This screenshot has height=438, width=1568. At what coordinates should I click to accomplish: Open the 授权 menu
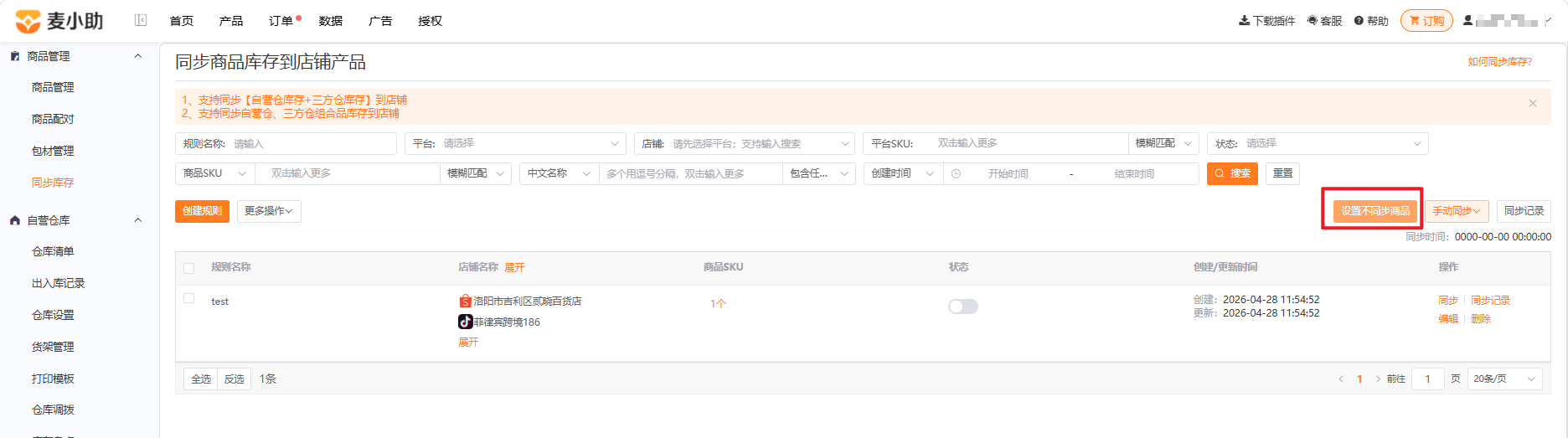tap(430, 21)
